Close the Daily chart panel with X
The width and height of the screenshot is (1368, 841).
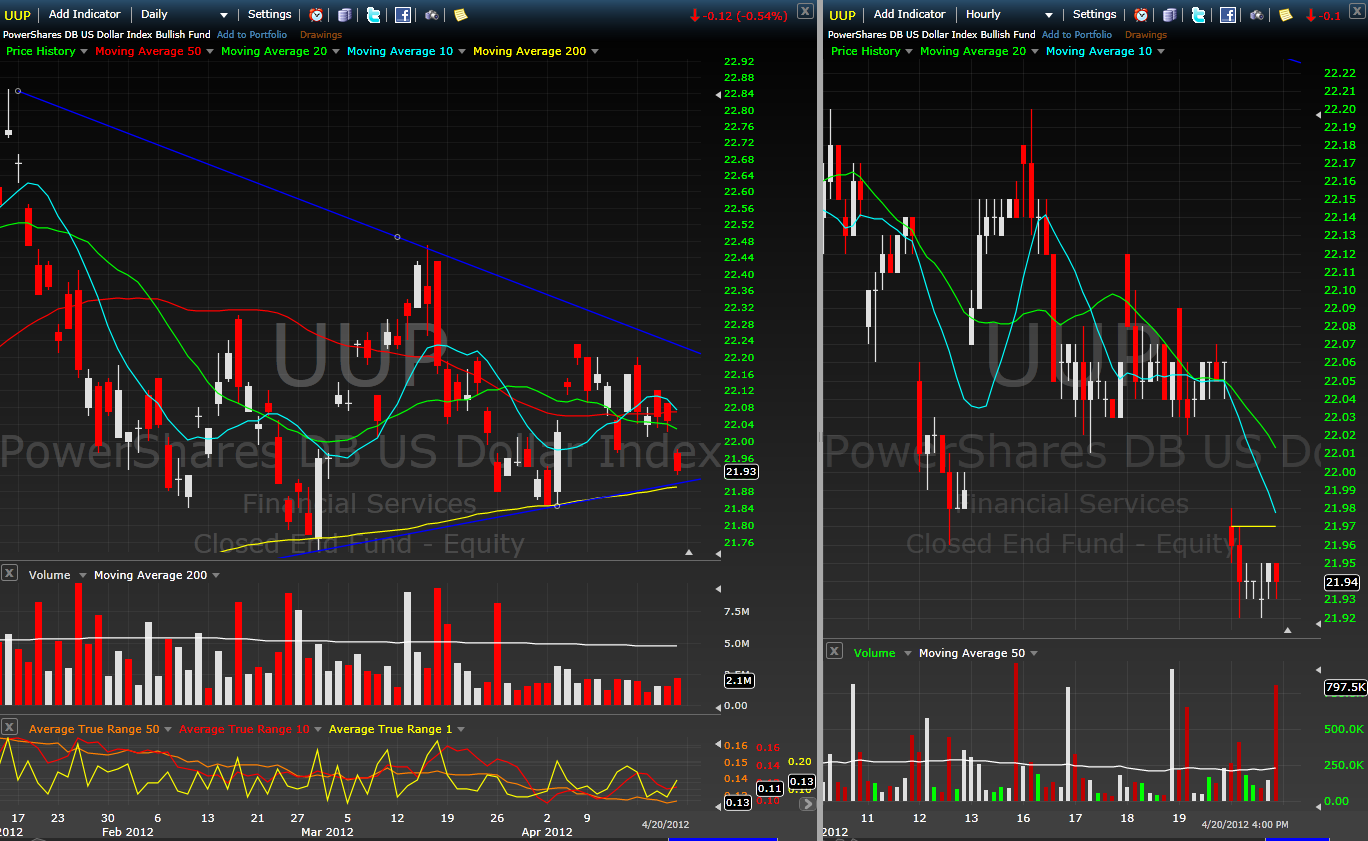click(805, 12)
